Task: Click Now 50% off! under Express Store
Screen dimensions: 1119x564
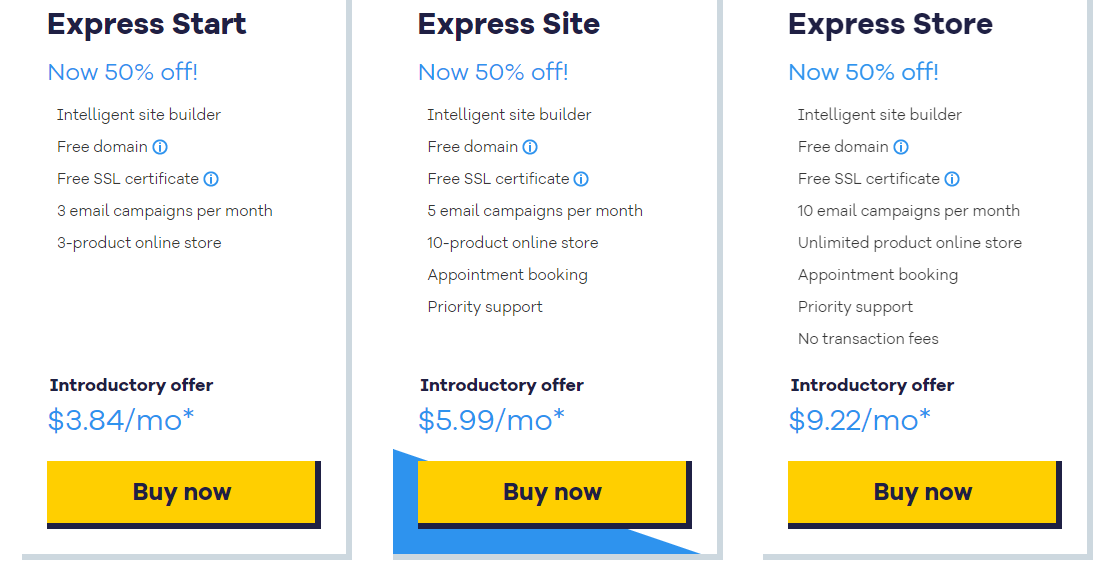Action: click(x=864, y=72)
